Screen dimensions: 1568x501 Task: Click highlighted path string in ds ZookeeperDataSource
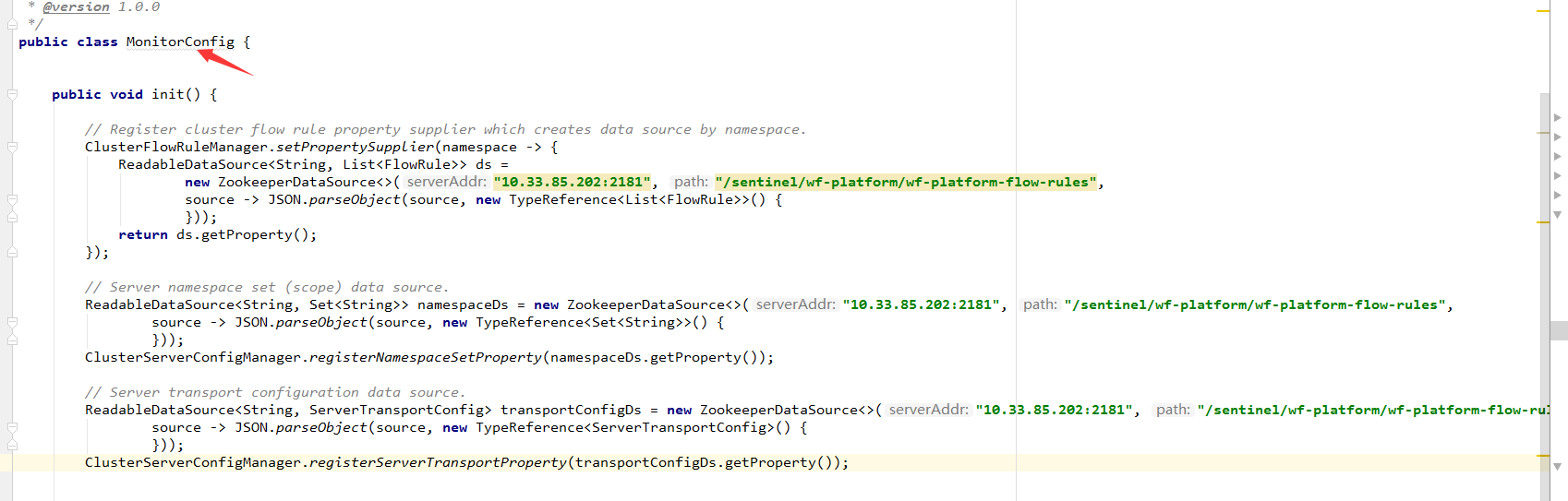pos(906,182)
